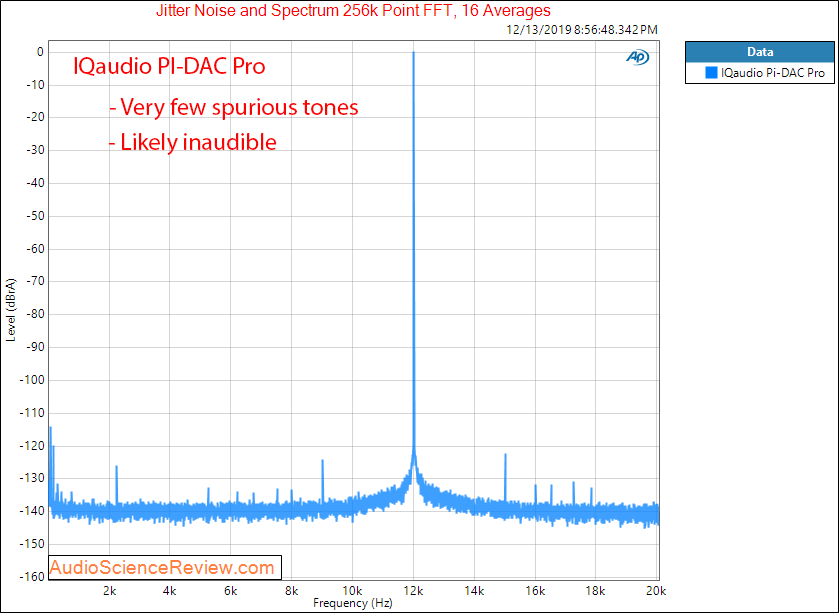Click the 'Level (dBrA)' axis label

click(x=11, y=309)
